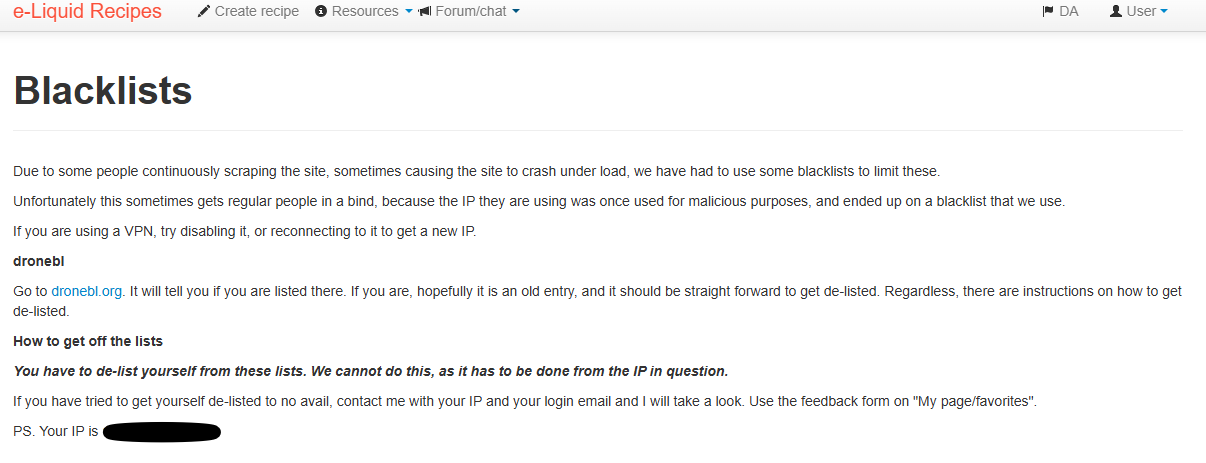This screenshot has height=463, width=1206.
Task: Click the pencil icon beside Create recipe
Action: click(x=204, y=12)
